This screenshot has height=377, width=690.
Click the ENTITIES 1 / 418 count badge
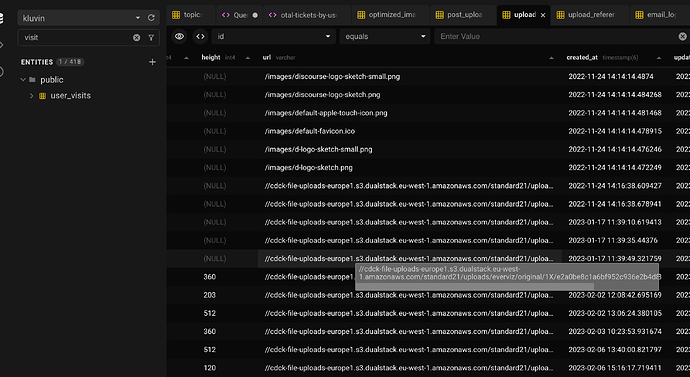pyautogui.click(x=70, y=62)
